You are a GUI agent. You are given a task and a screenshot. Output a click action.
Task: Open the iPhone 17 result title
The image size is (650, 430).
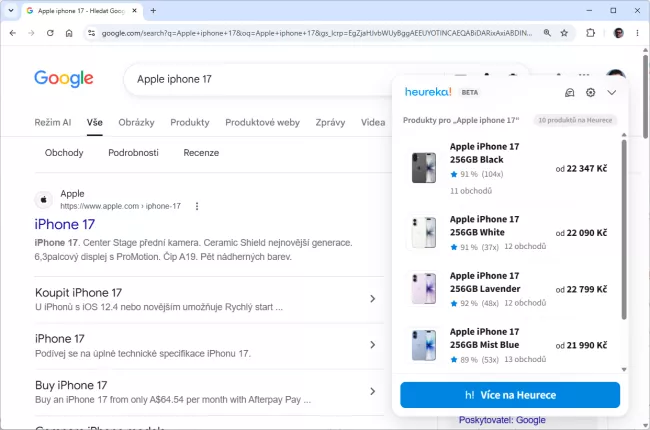tap(65, 224)
